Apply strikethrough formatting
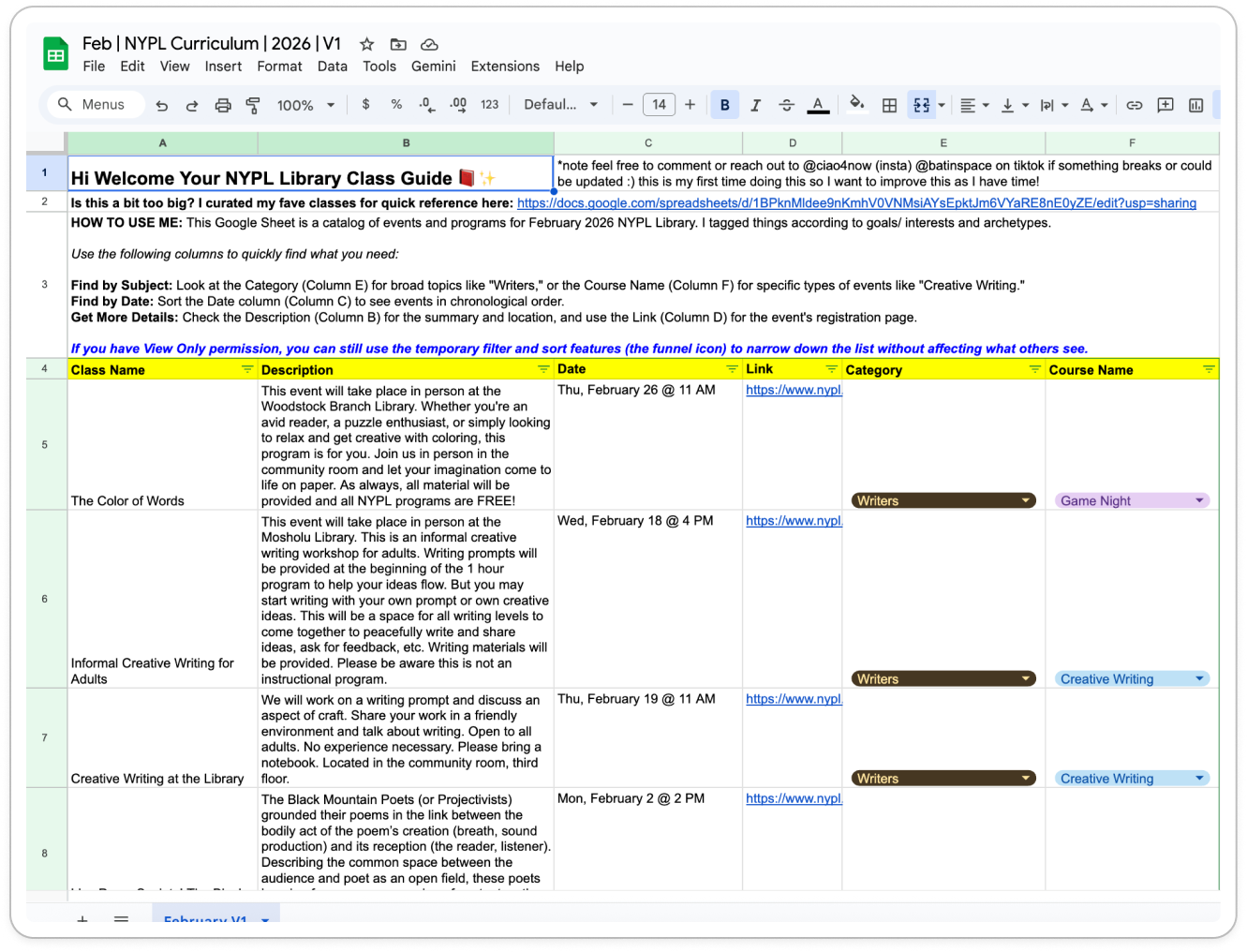This screenshot has width=1247, height=952. (786, 105)
